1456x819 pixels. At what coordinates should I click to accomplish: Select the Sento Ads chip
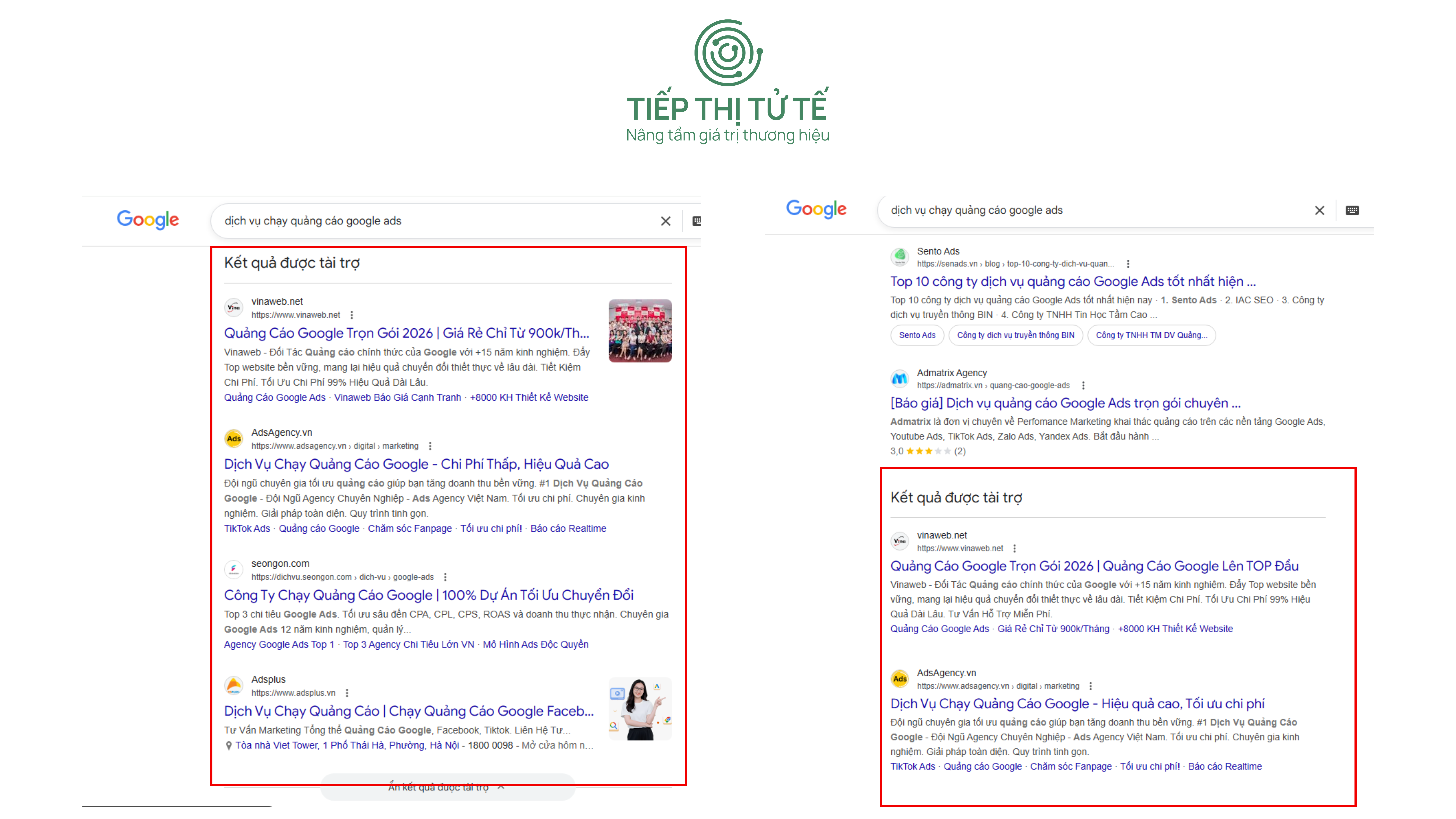pyautogui.click(x=917, y=335)
